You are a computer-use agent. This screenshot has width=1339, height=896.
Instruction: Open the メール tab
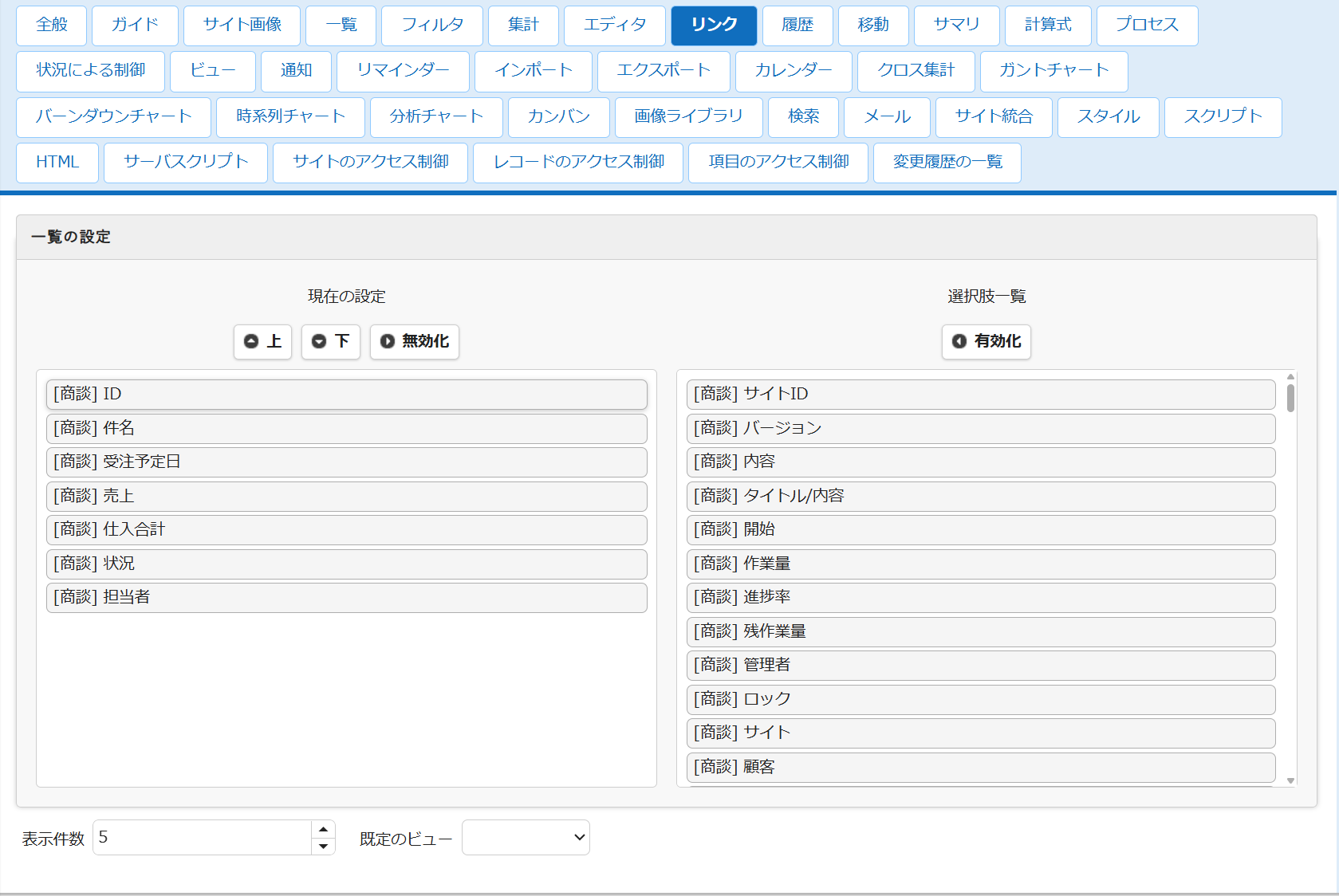(x=887, y=117)
